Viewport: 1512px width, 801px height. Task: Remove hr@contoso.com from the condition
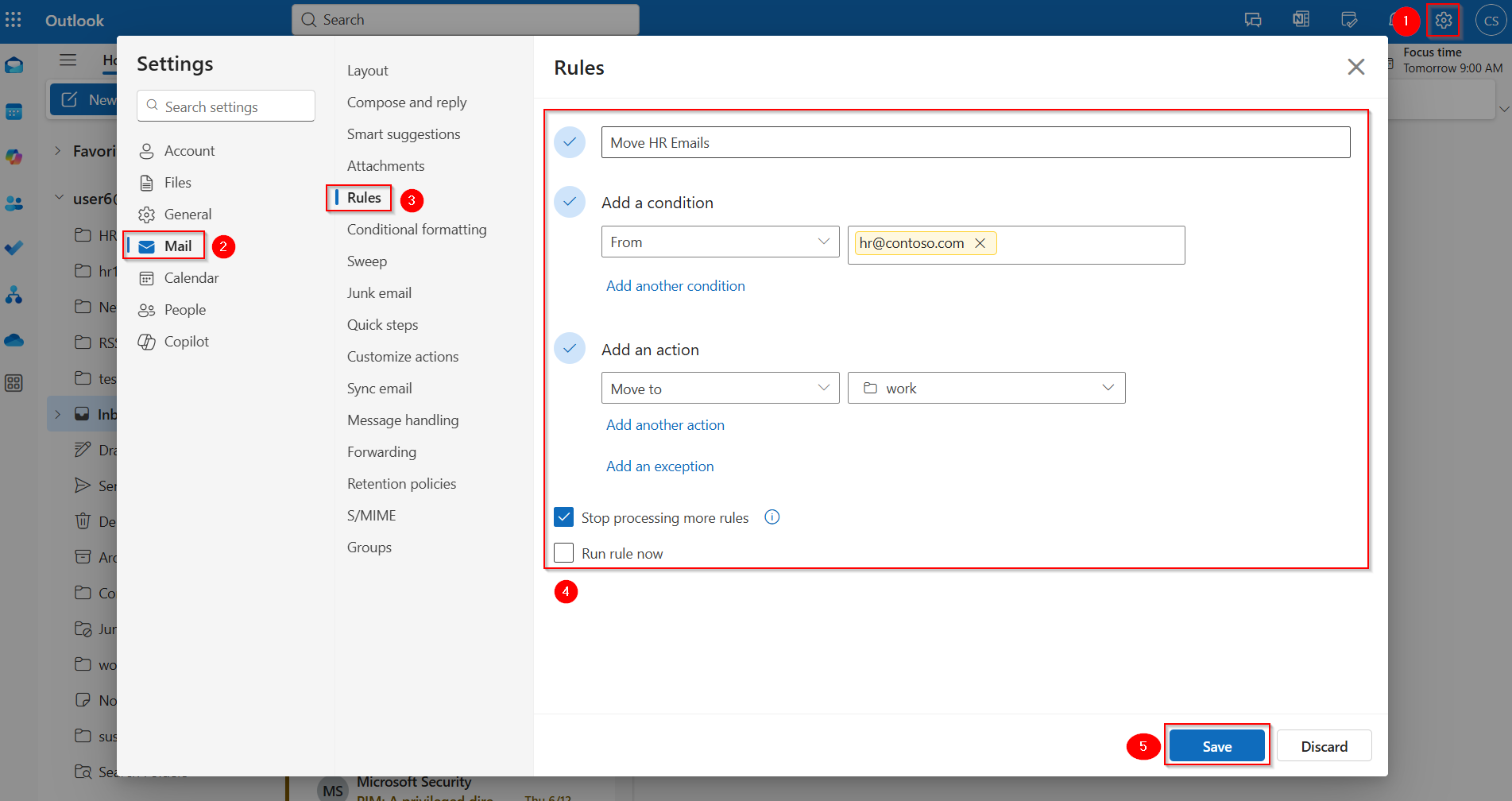pos(982,242)
